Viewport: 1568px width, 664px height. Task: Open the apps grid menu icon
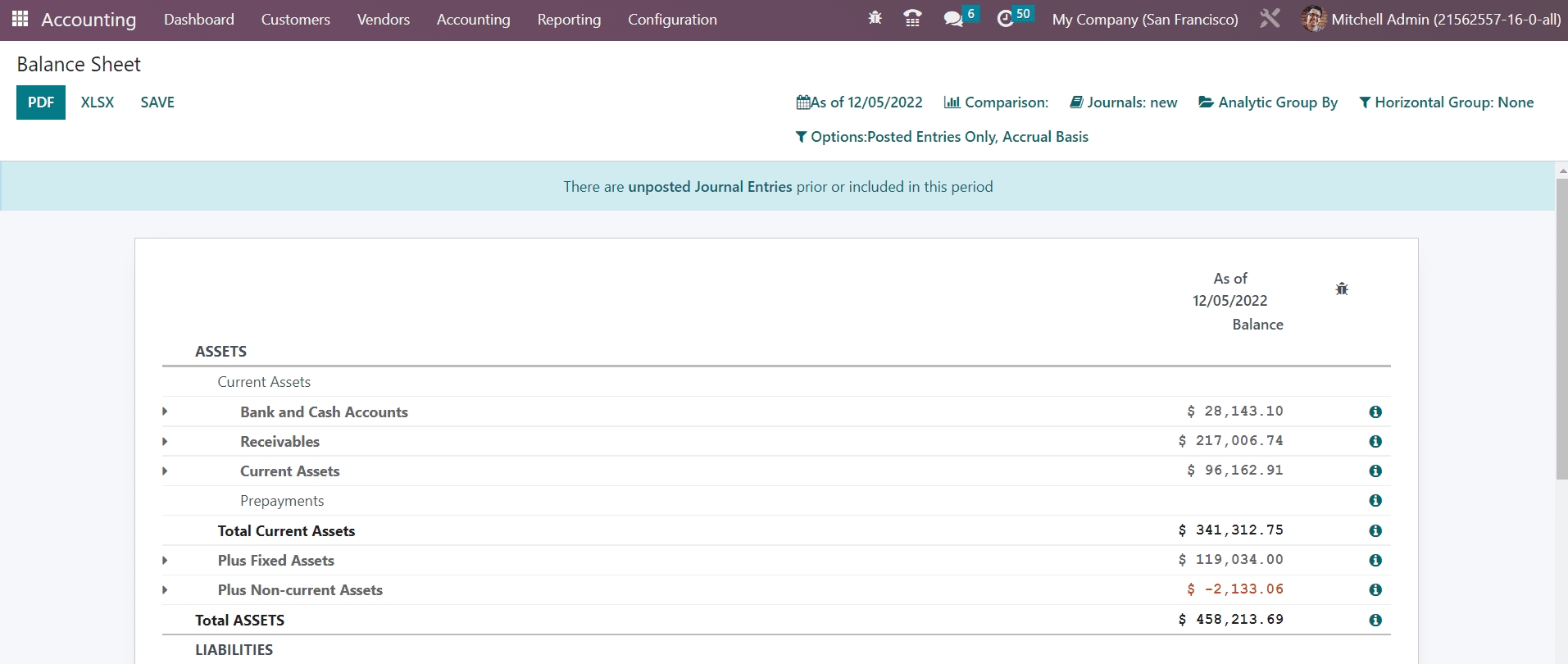coord(20,19)
